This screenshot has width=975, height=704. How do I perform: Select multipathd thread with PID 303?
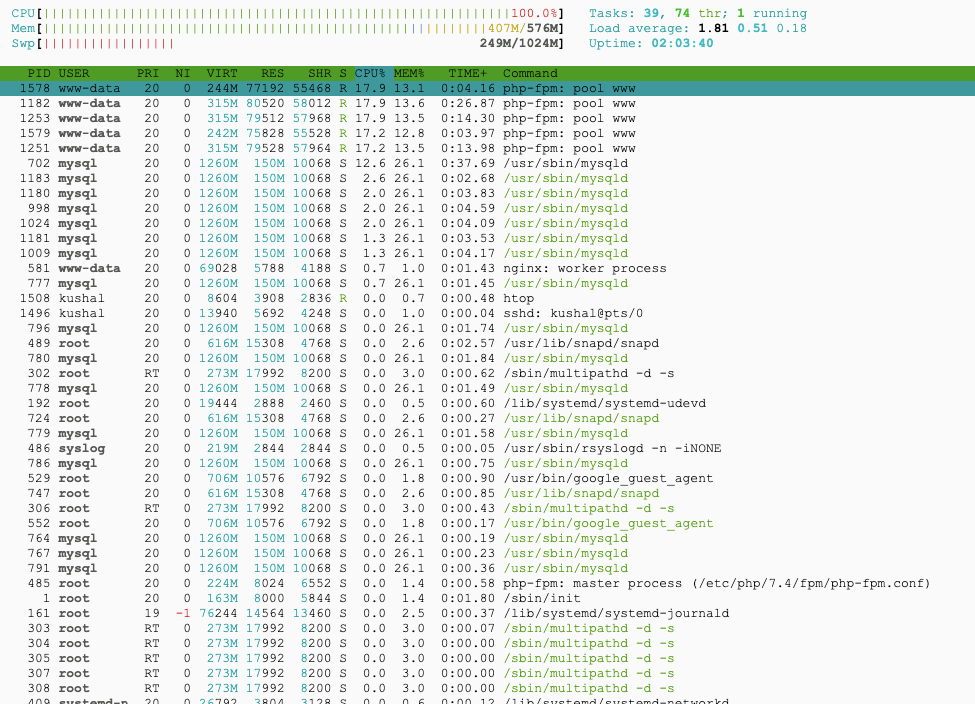[488, 628]
